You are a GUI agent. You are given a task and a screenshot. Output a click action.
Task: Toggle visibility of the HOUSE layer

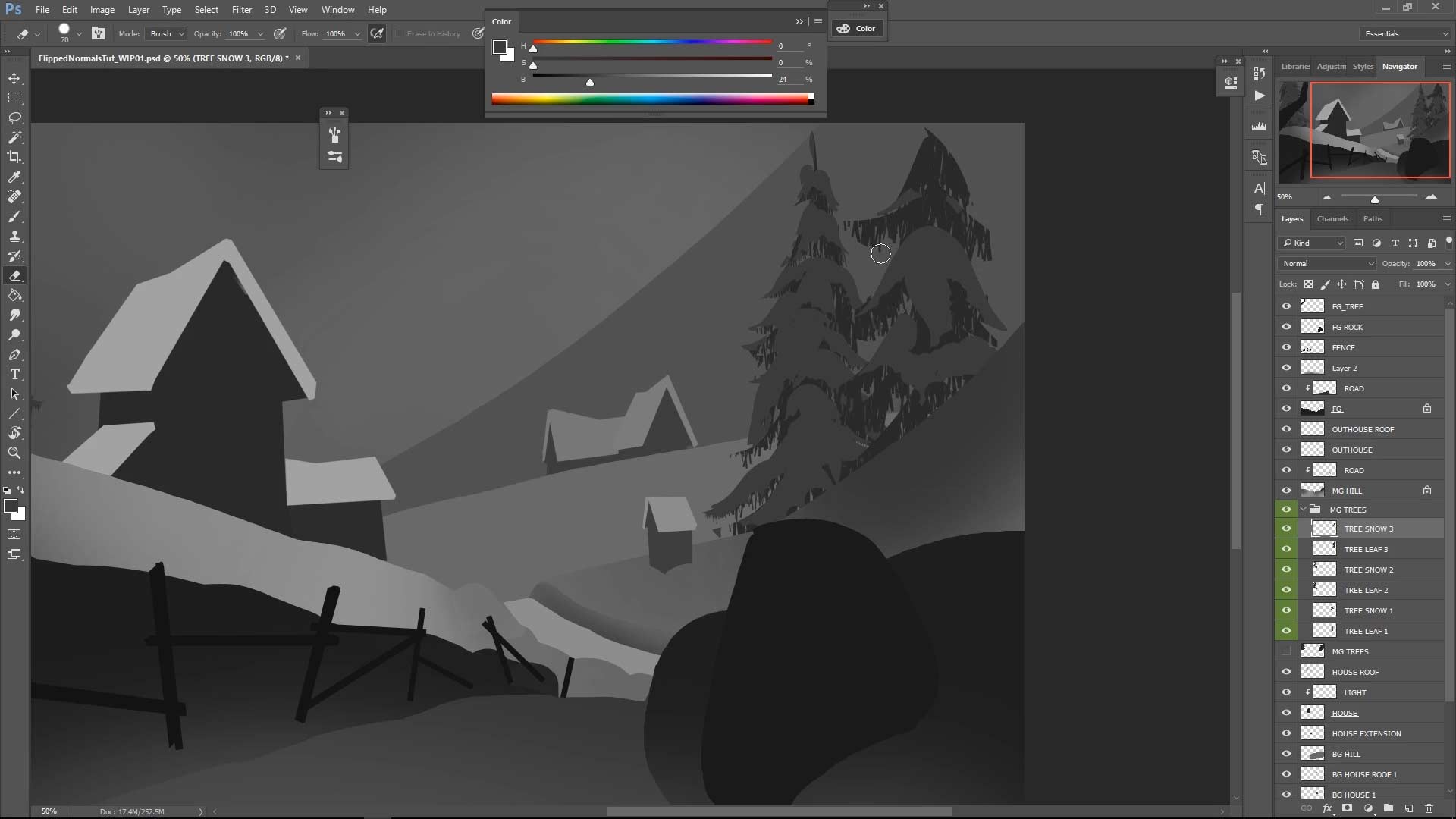point(1287,712)
